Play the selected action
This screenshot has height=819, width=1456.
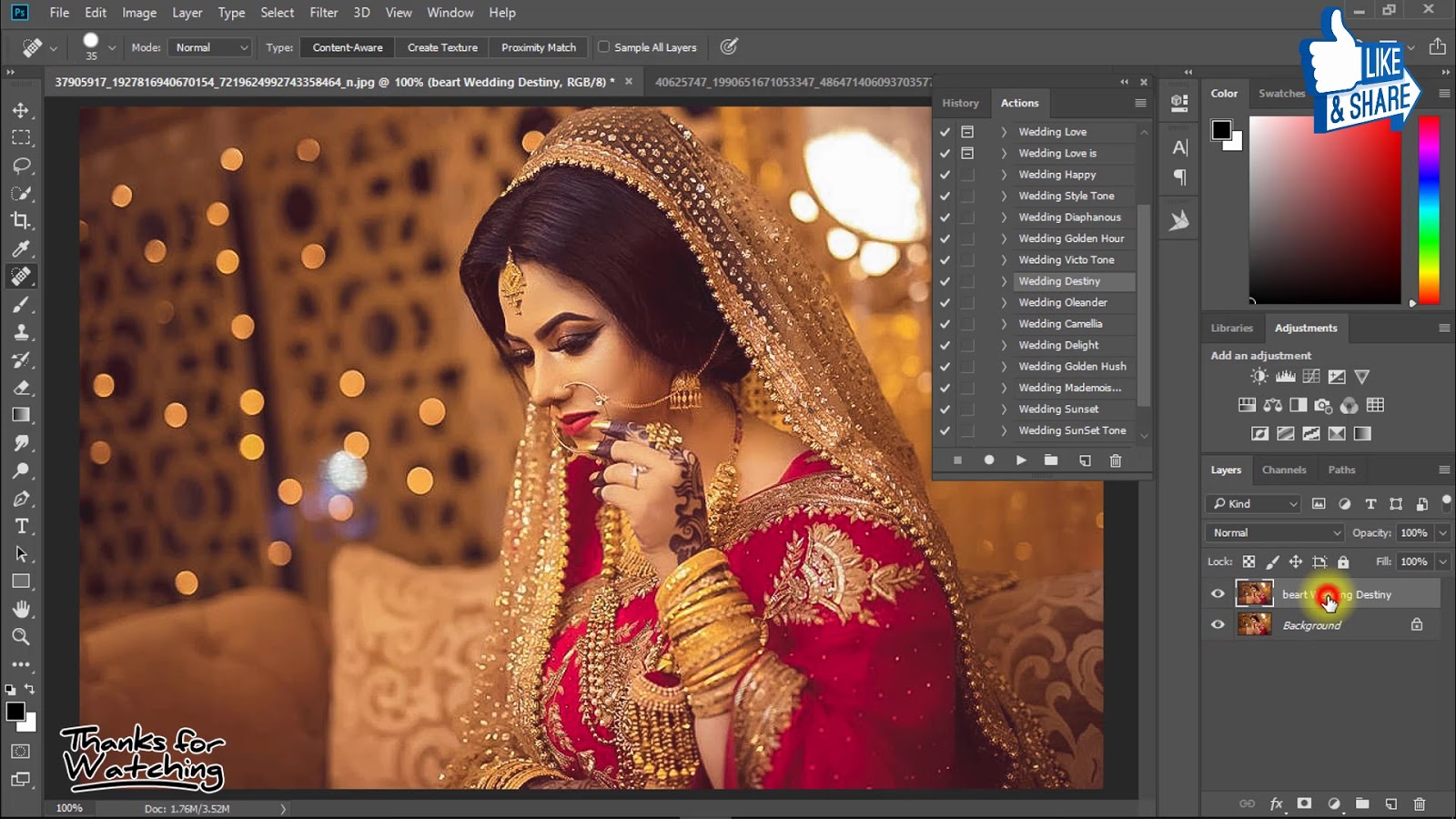(1021, 460)
